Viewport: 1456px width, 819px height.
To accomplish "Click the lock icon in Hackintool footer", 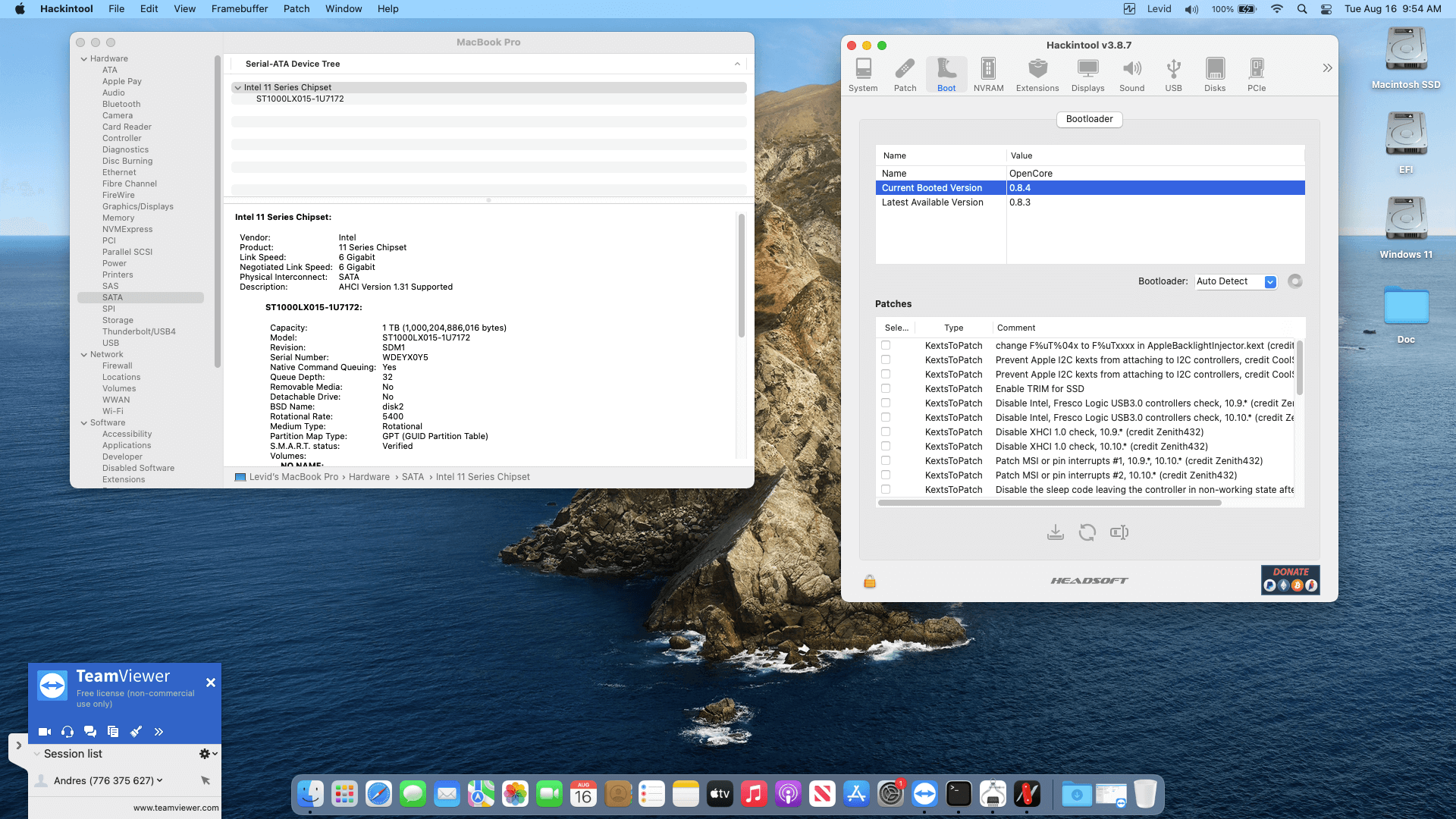I will coord(870,582).
